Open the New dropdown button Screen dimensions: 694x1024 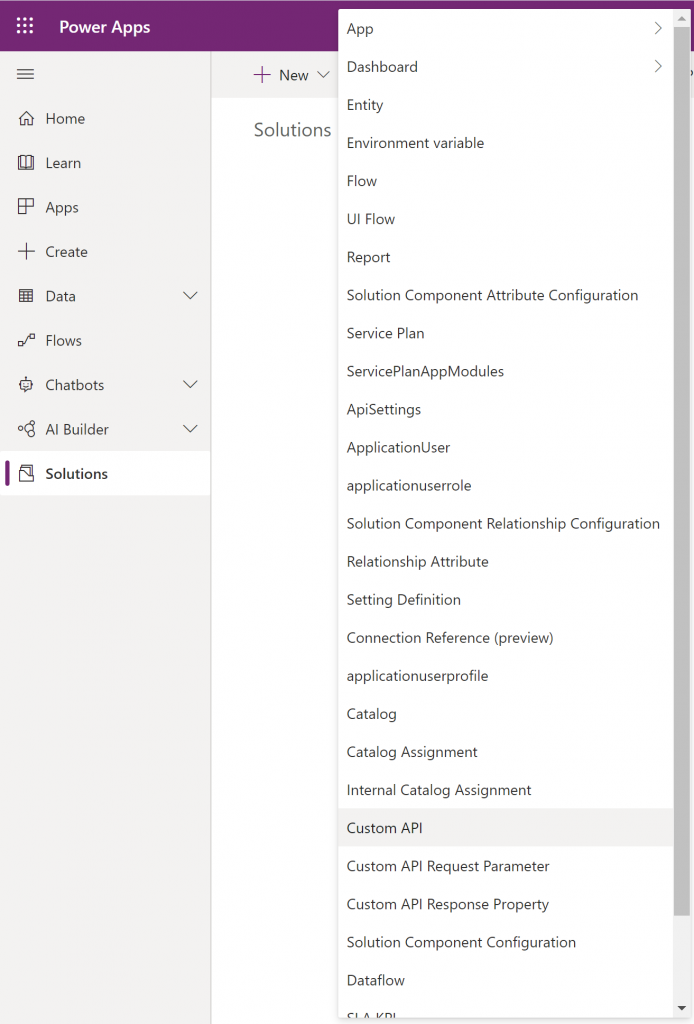click(x=291, y=75)
